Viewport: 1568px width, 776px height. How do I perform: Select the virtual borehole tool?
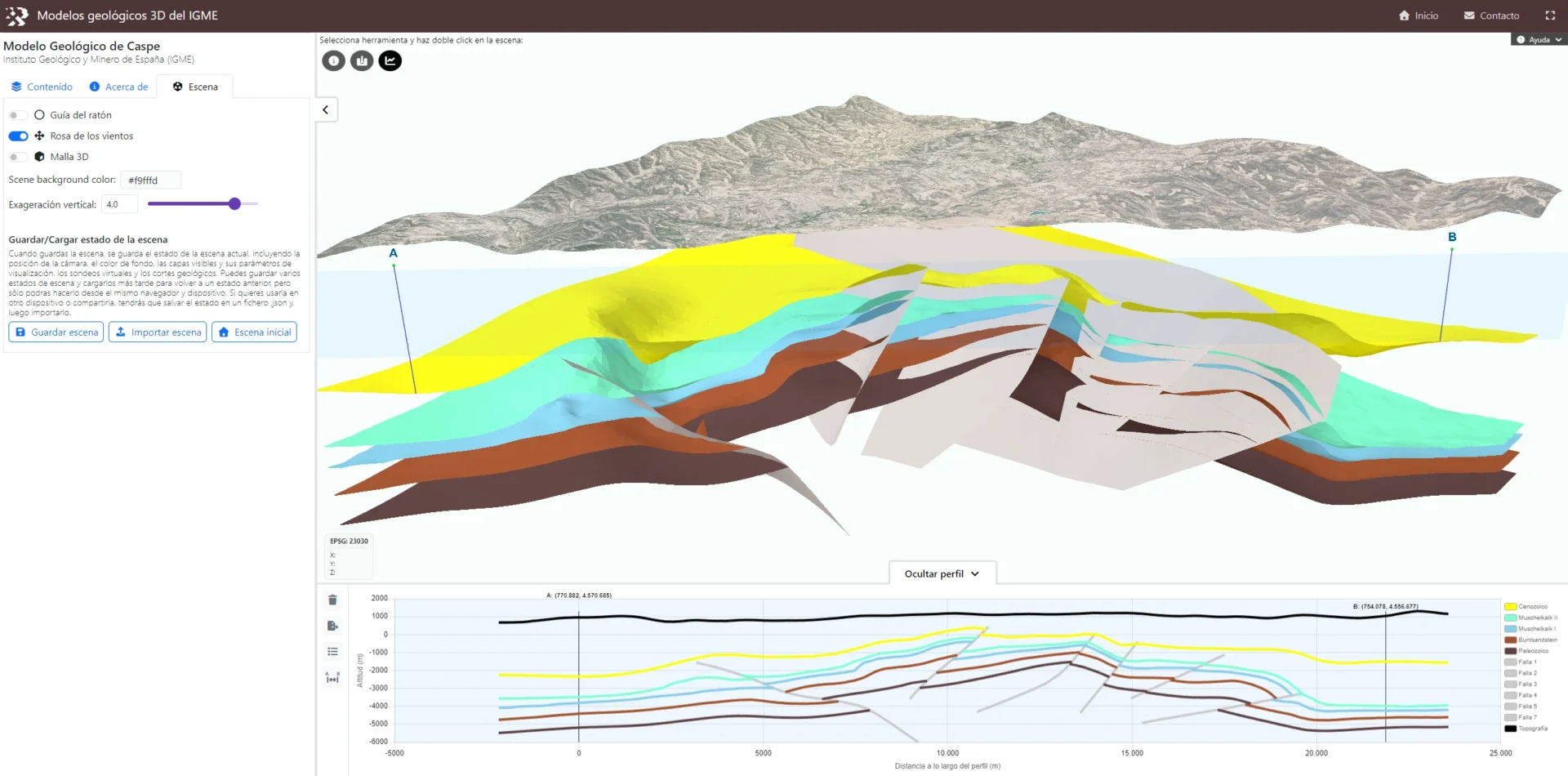[x=362, y=60]
